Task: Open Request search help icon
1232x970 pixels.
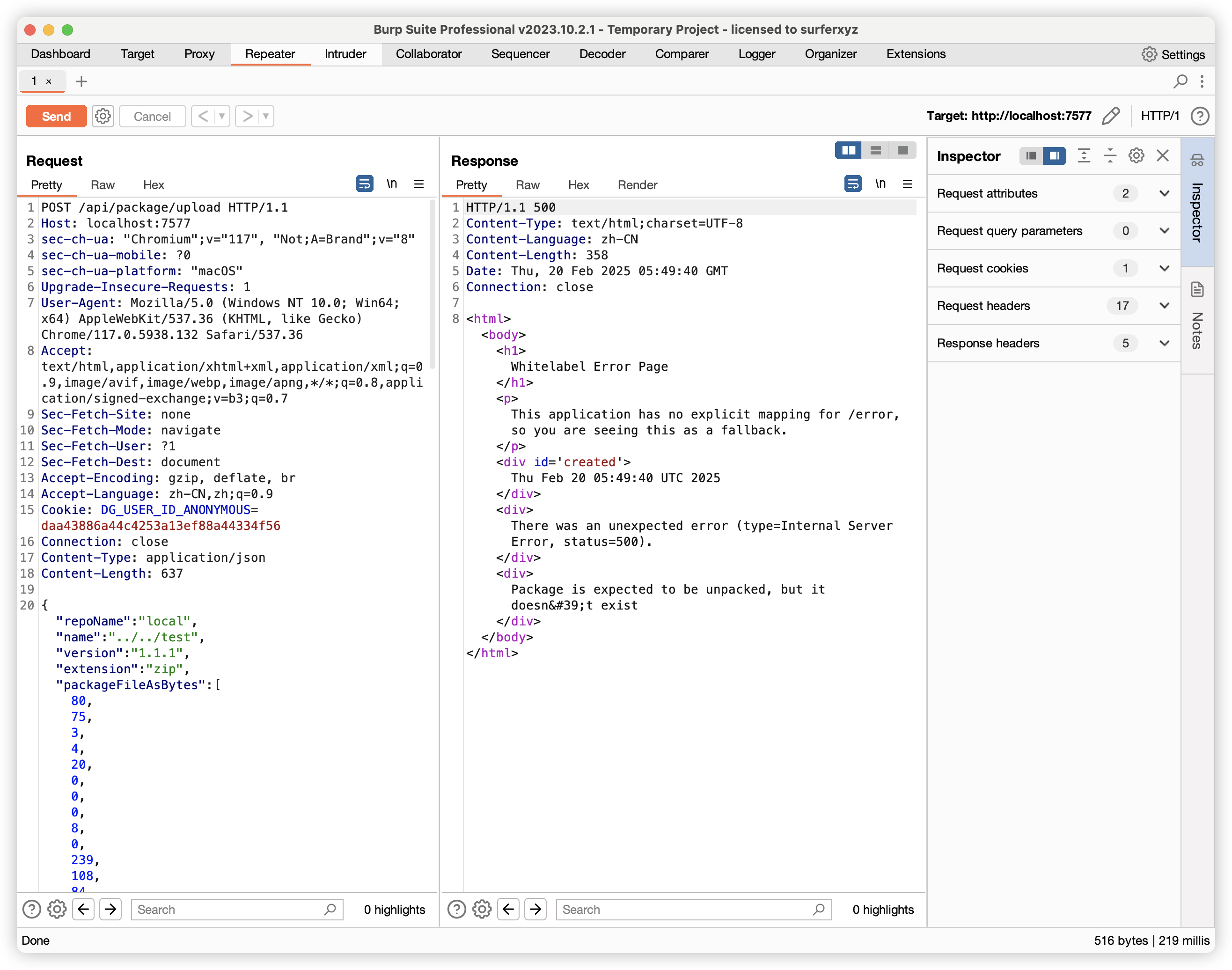Action: pos(32,909)
